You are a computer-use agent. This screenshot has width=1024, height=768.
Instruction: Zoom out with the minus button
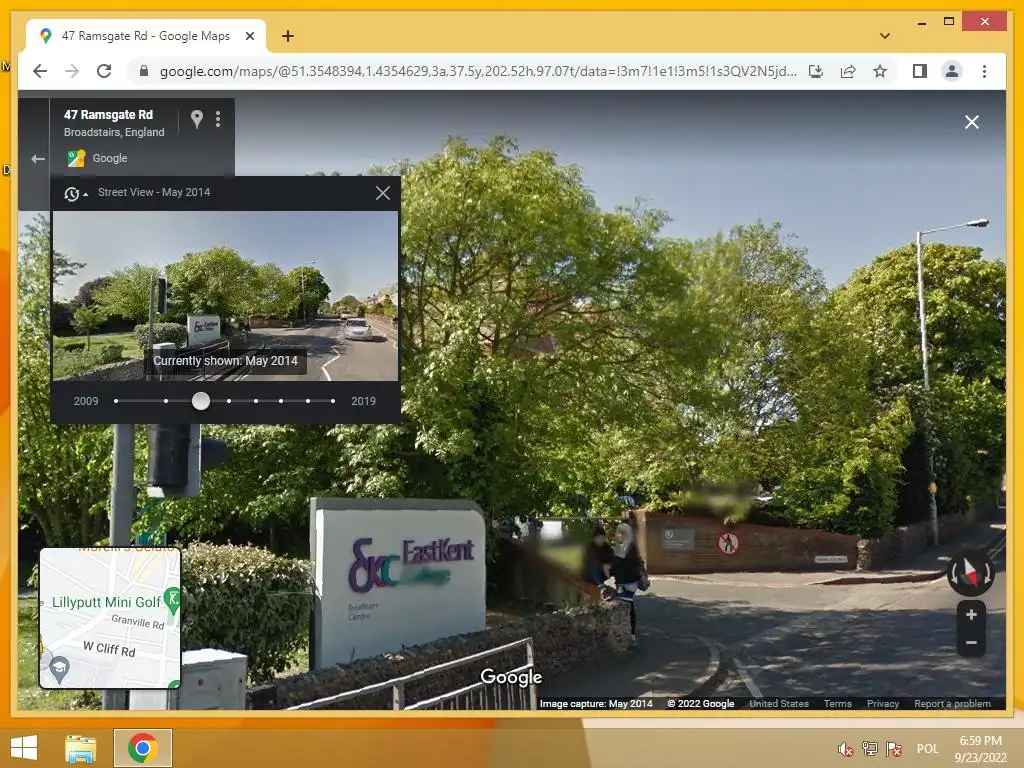click(x=971, y=643)
